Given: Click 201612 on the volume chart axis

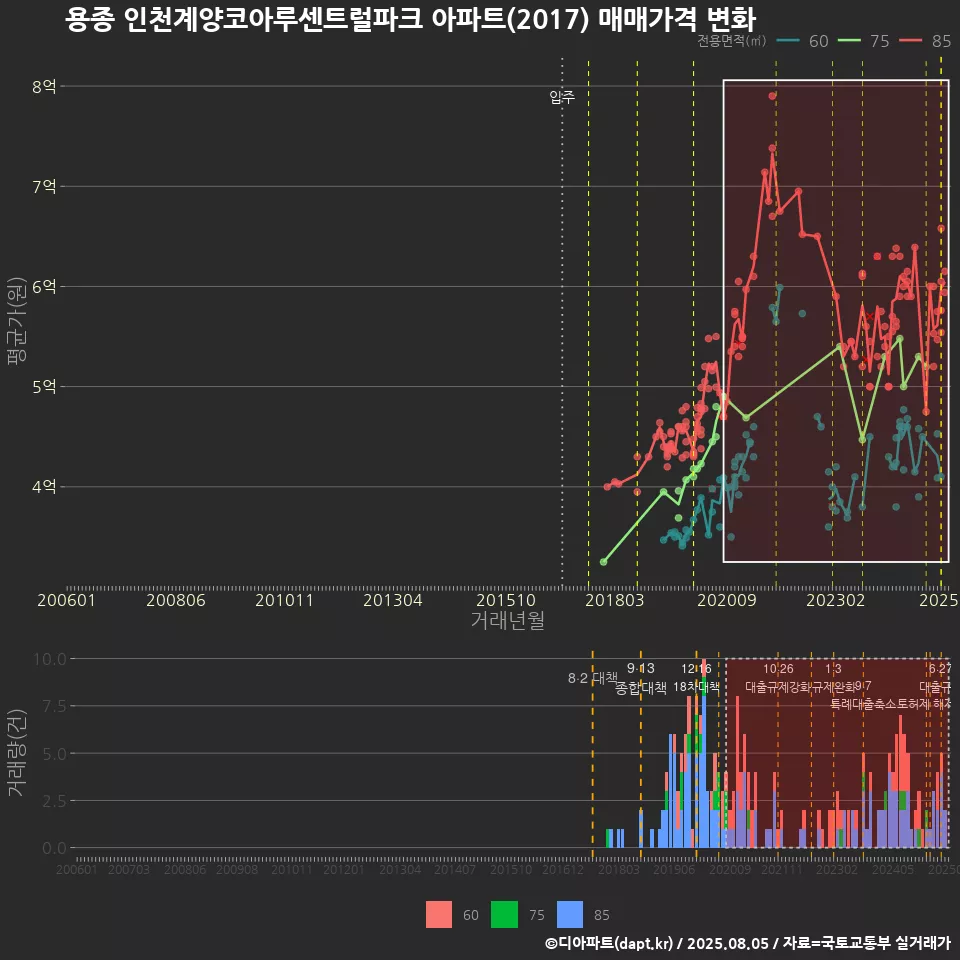Looking at the screenshot, I should tap(563, 869).
